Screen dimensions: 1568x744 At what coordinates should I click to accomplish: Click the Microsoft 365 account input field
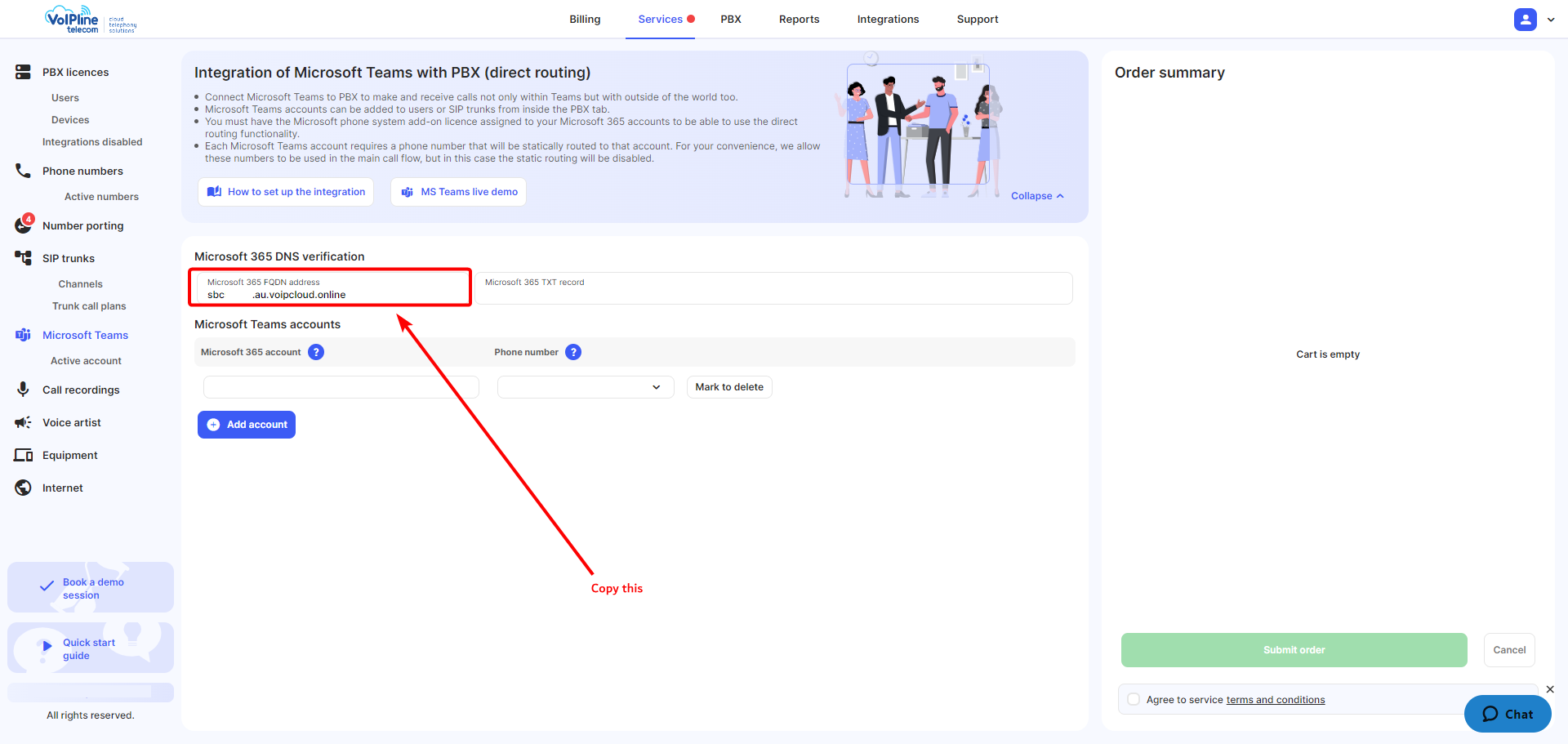click(341, 387)
